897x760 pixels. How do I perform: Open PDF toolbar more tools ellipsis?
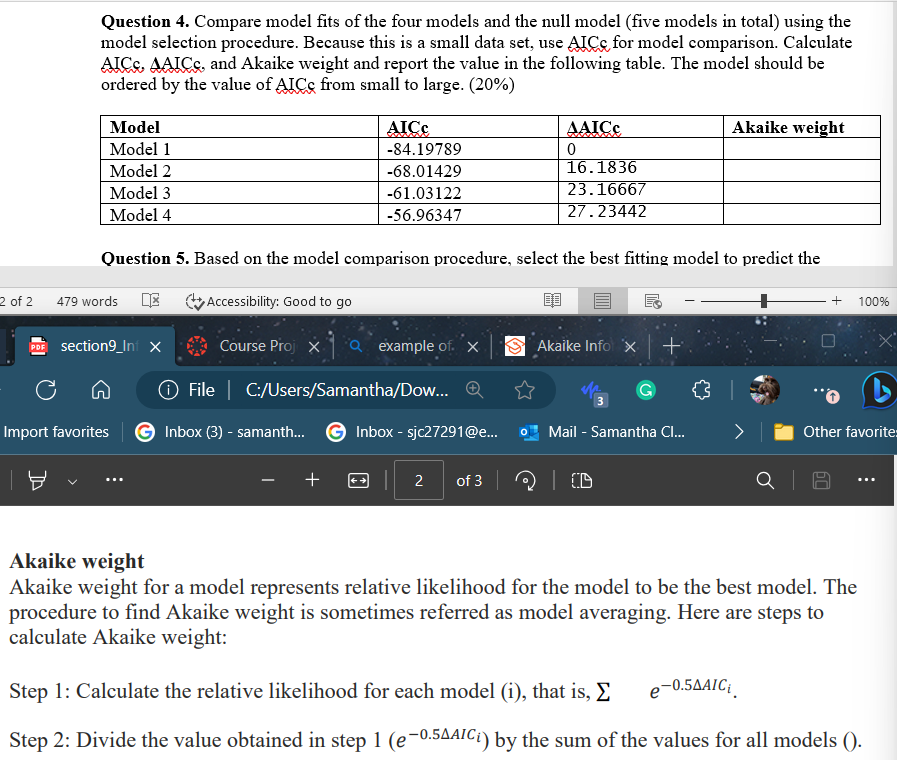click(x=114, y=479)
